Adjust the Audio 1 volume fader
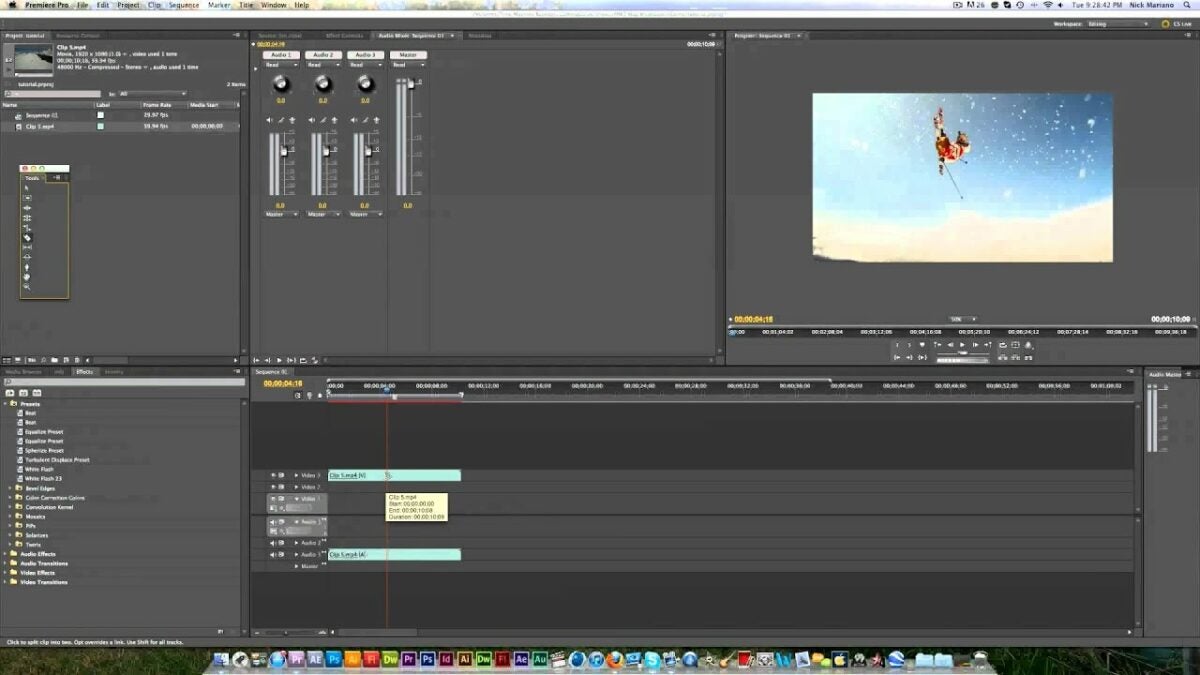Screen dimensions: 1200x675 click(284, 151)
